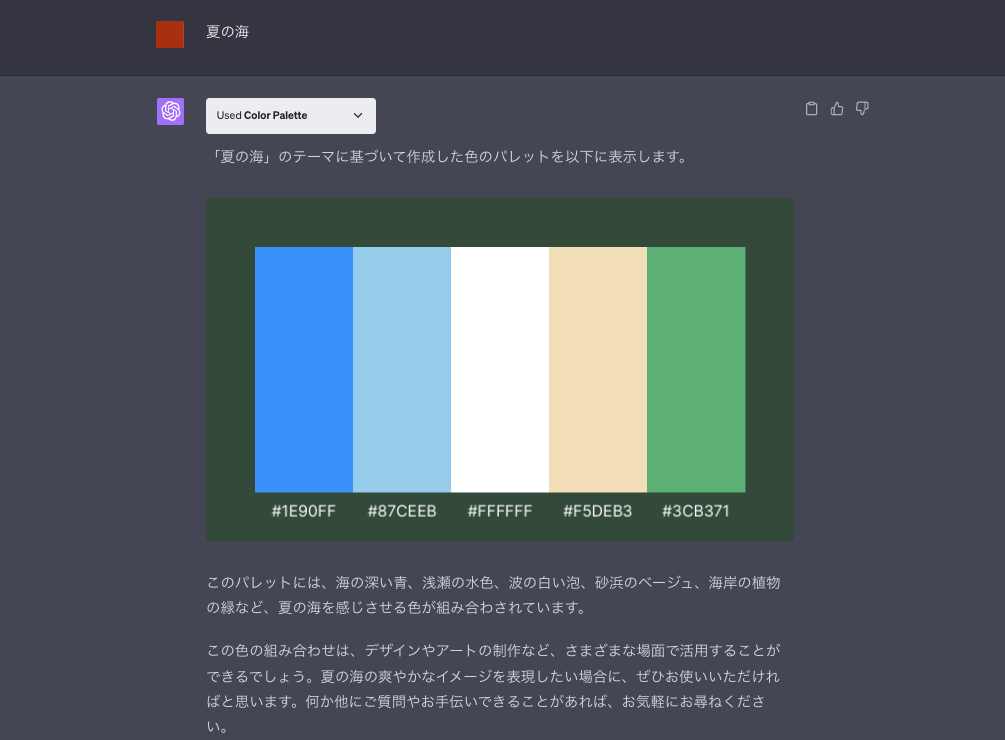Click the #F5DEB3 hex code label

(x=598, y=510)
